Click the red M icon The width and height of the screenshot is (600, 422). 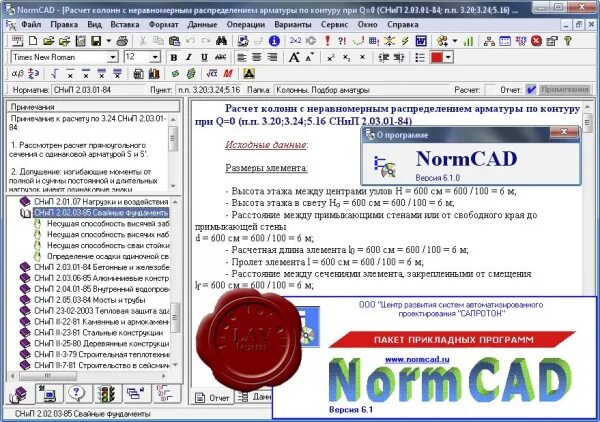click(x=228, y=73)
